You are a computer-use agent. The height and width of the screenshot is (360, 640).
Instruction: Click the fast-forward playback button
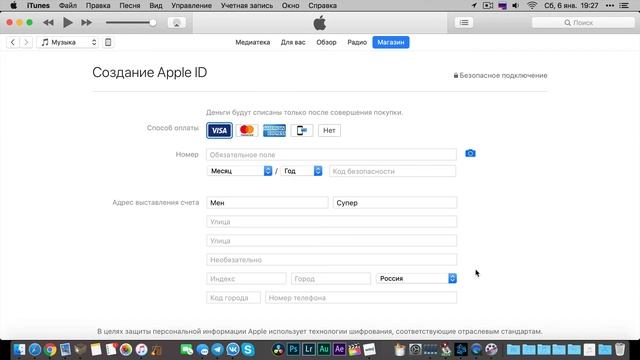(x=87, y=22)
